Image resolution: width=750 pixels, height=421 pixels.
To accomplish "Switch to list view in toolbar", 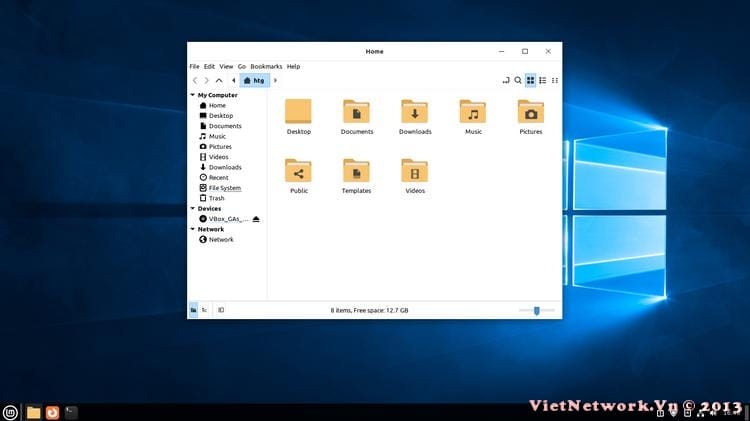I will [543, 80].
